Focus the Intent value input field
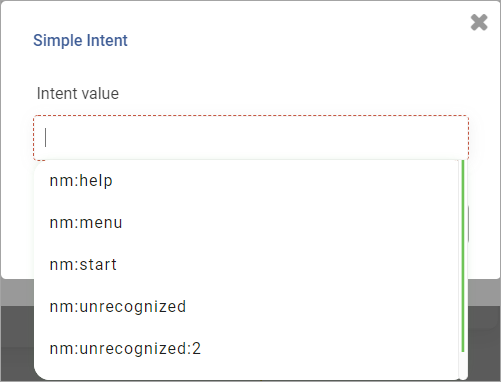 pos(251,138)
